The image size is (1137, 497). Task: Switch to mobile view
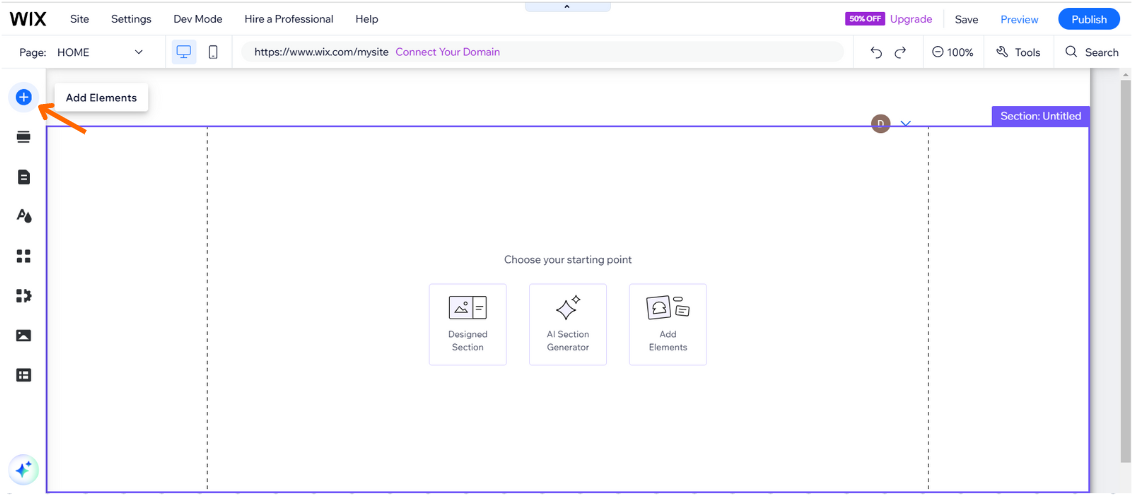tap(213, 52)
